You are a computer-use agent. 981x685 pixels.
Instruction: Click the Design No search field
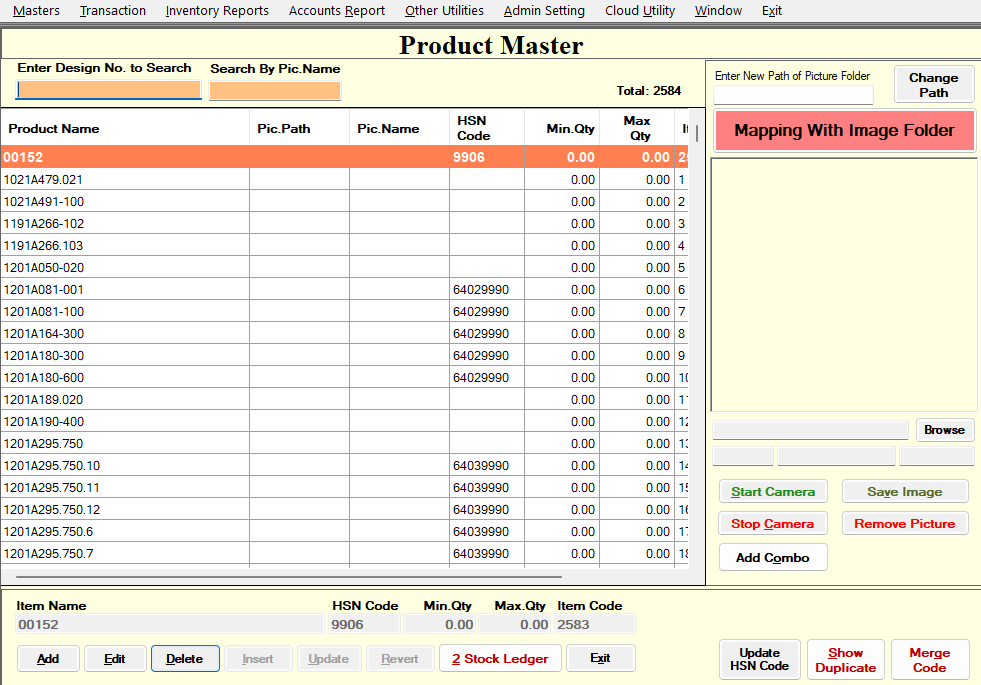[x=107, y=90]
